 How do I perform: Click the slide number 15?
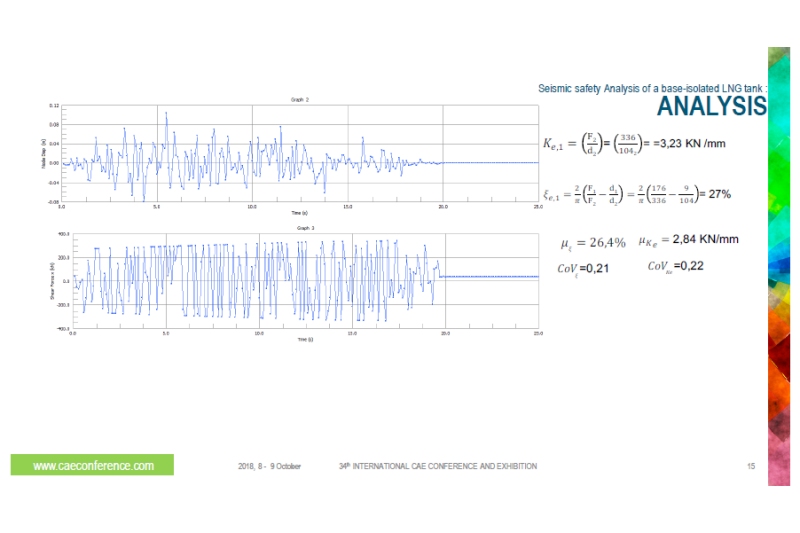point(751,467)
